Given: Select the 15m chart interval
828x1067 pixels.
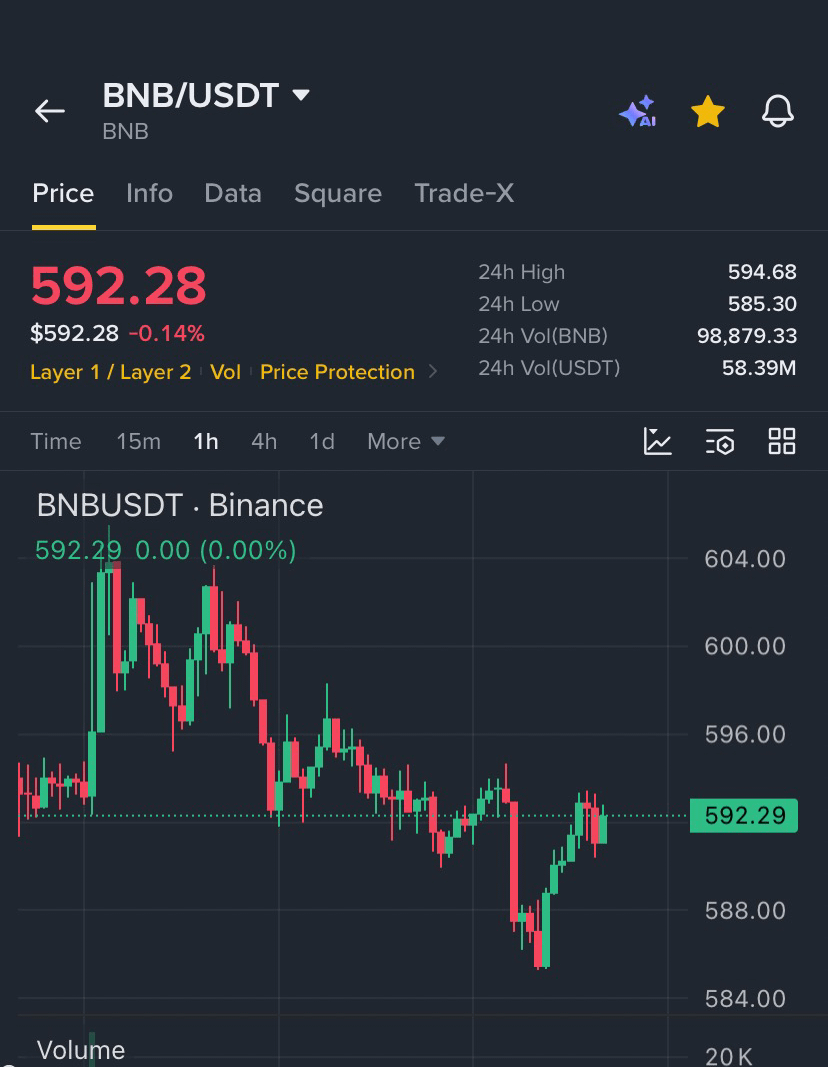Looking at the screenshot, I should [x=139, y=442].
